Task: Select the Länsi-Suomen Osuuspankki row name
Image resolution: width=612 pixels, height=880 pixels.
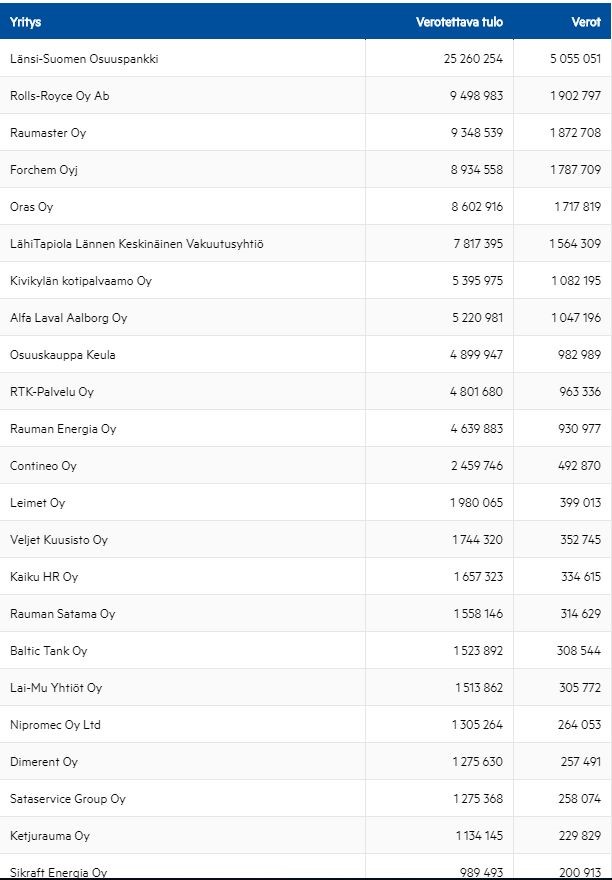Action: pyautogui.click(x=84, y=59)
